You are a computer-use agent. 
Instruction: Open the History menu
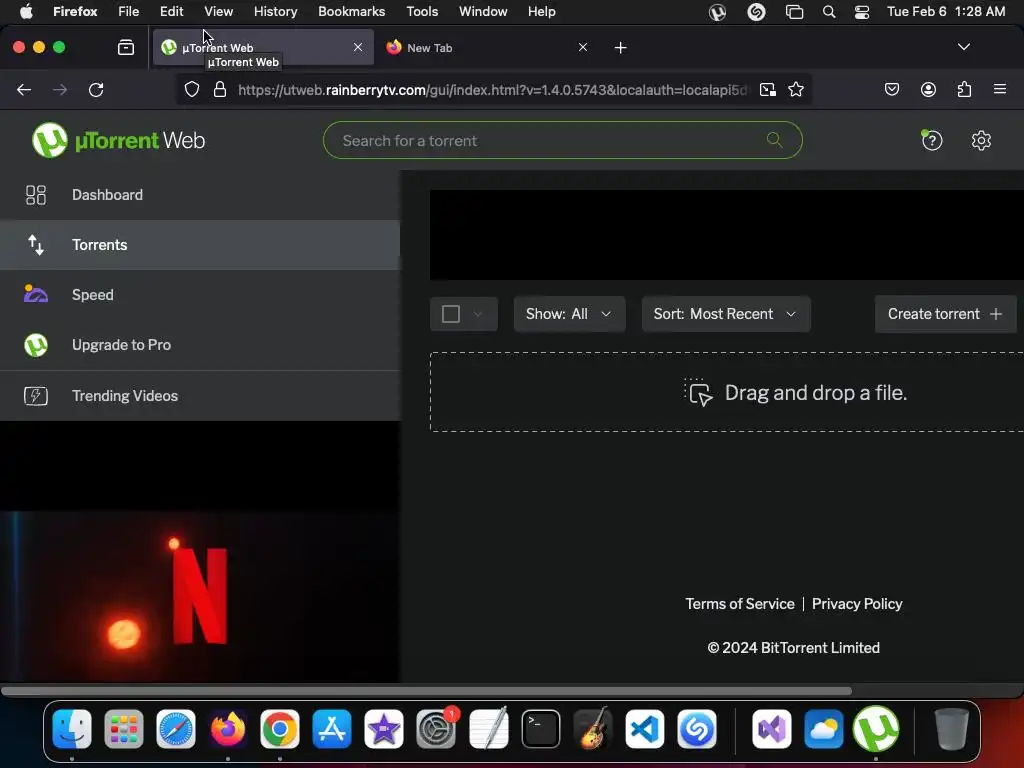tap(276, 12)
